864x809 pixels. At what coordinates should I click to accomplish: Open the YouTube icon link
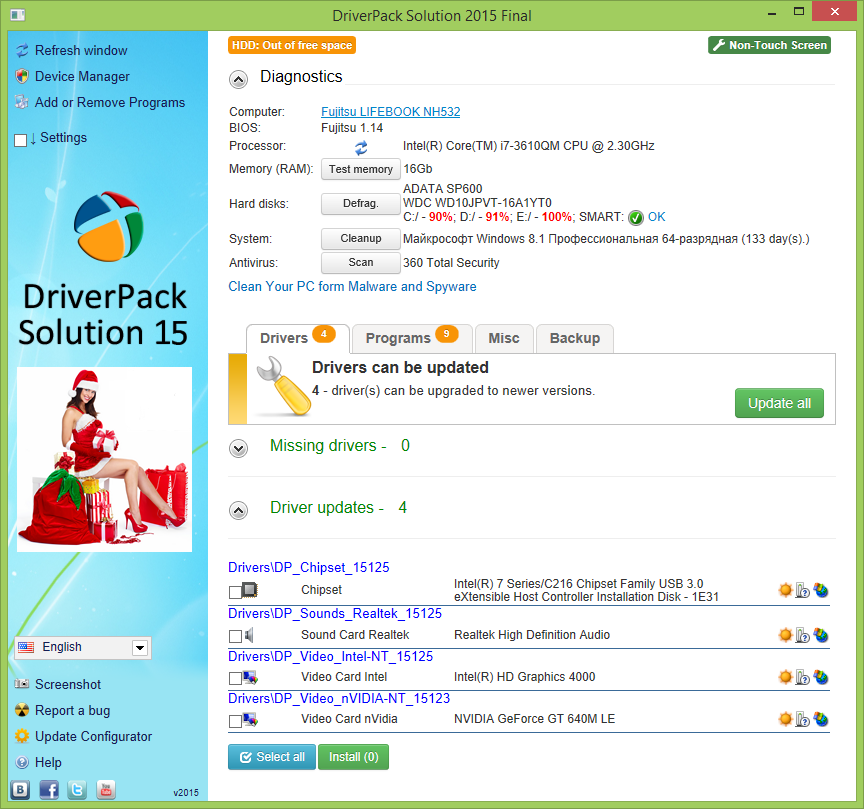(105, 789)
